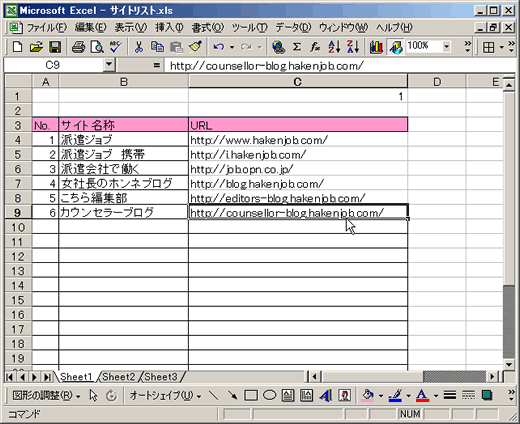Create a new workbook with New icon

[x=17, y=47]
